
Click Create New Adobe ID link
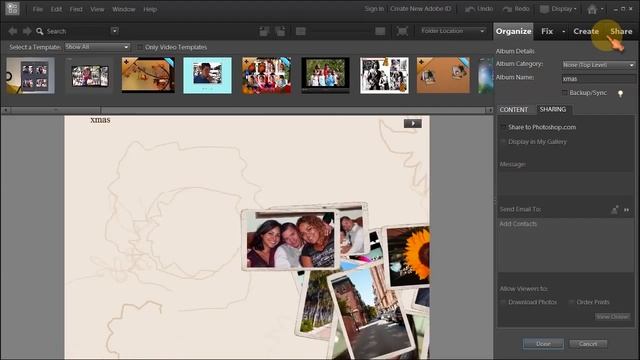coord(420,9)
